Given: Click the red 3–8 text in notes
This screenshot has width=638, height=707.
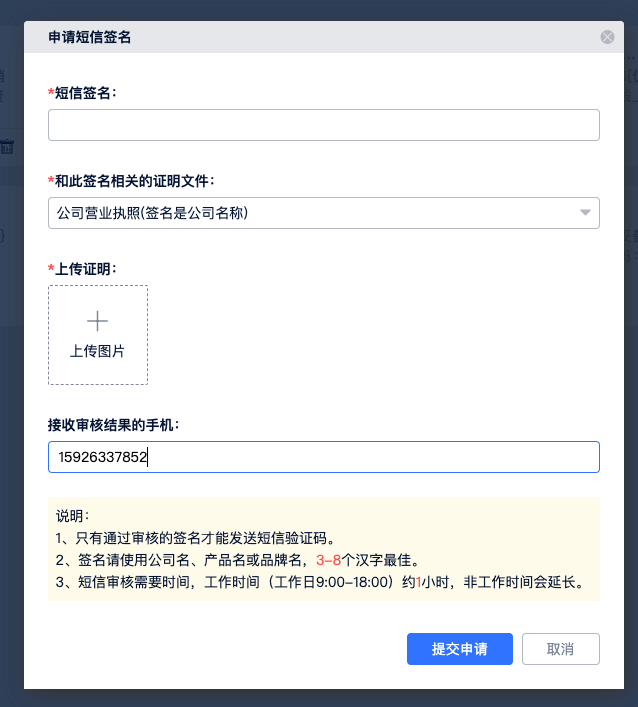Looking at the screenshot, I should 329,560.
